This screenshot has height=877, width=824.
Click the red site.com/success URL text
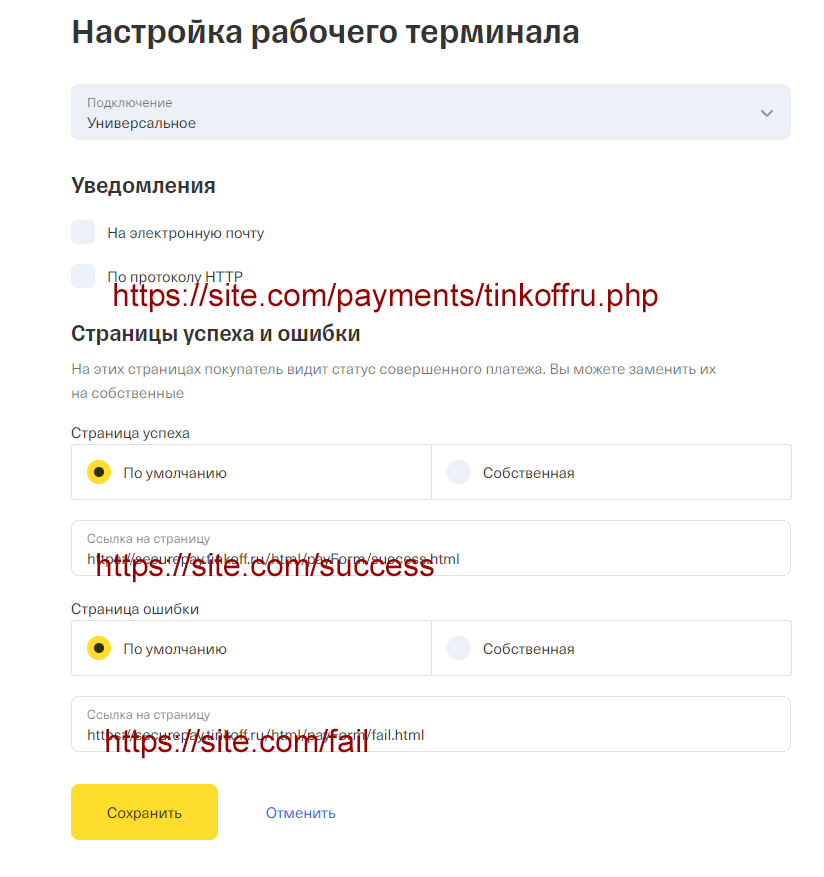[265, 567]
